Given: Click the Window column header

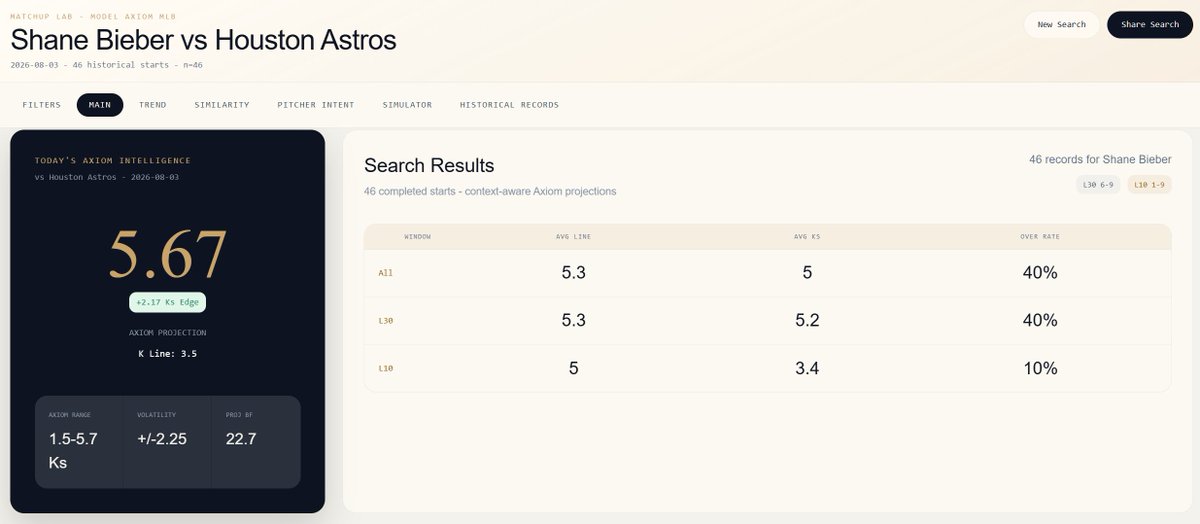Looking at the screenshot, I should point(417,237).
